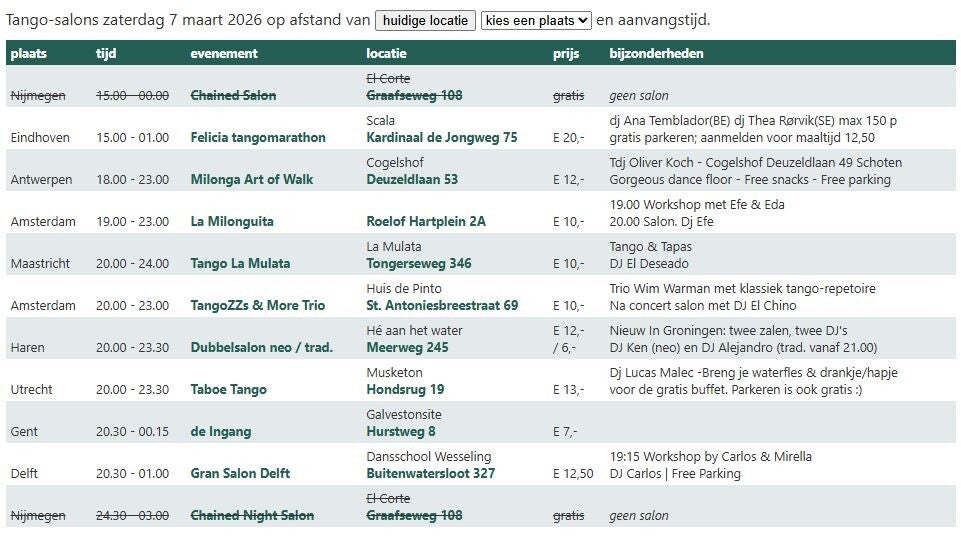Viewport: 961px width, 538px height.
Task: Open the Dubbelsalon neo / trad. link
Action: tap(262, 347)
